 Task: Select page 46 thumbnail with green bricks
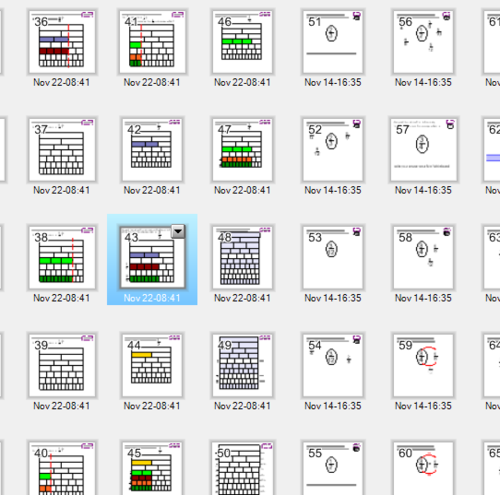point(242,42)
